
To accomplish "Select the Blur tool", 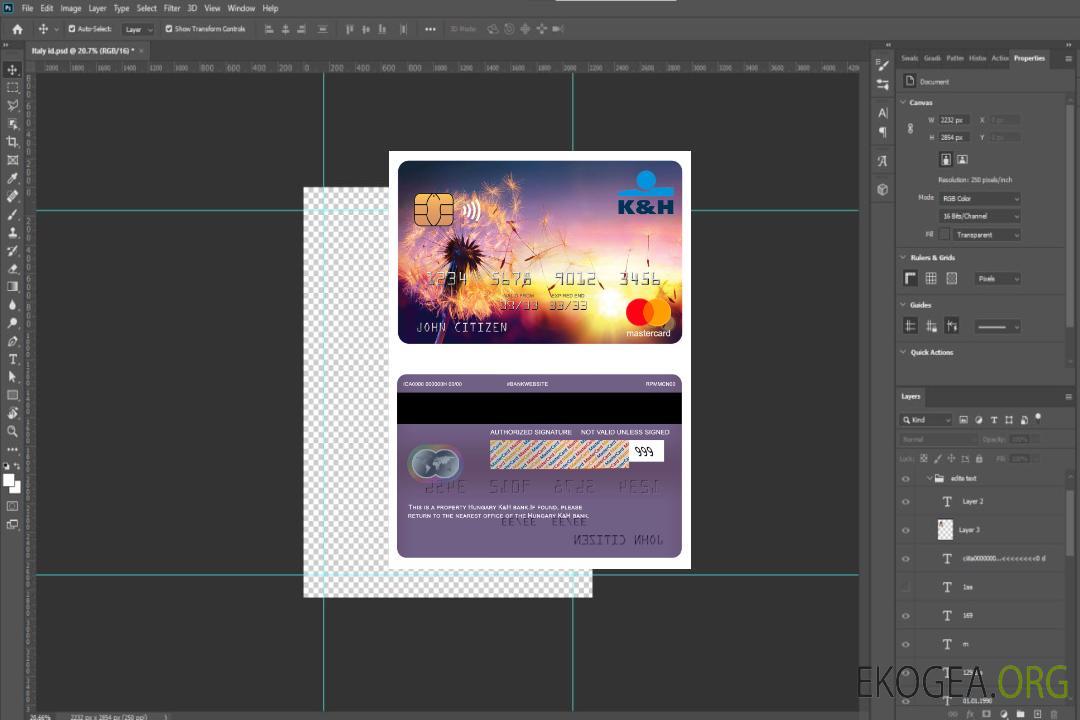I will click(x=12, y=305).
